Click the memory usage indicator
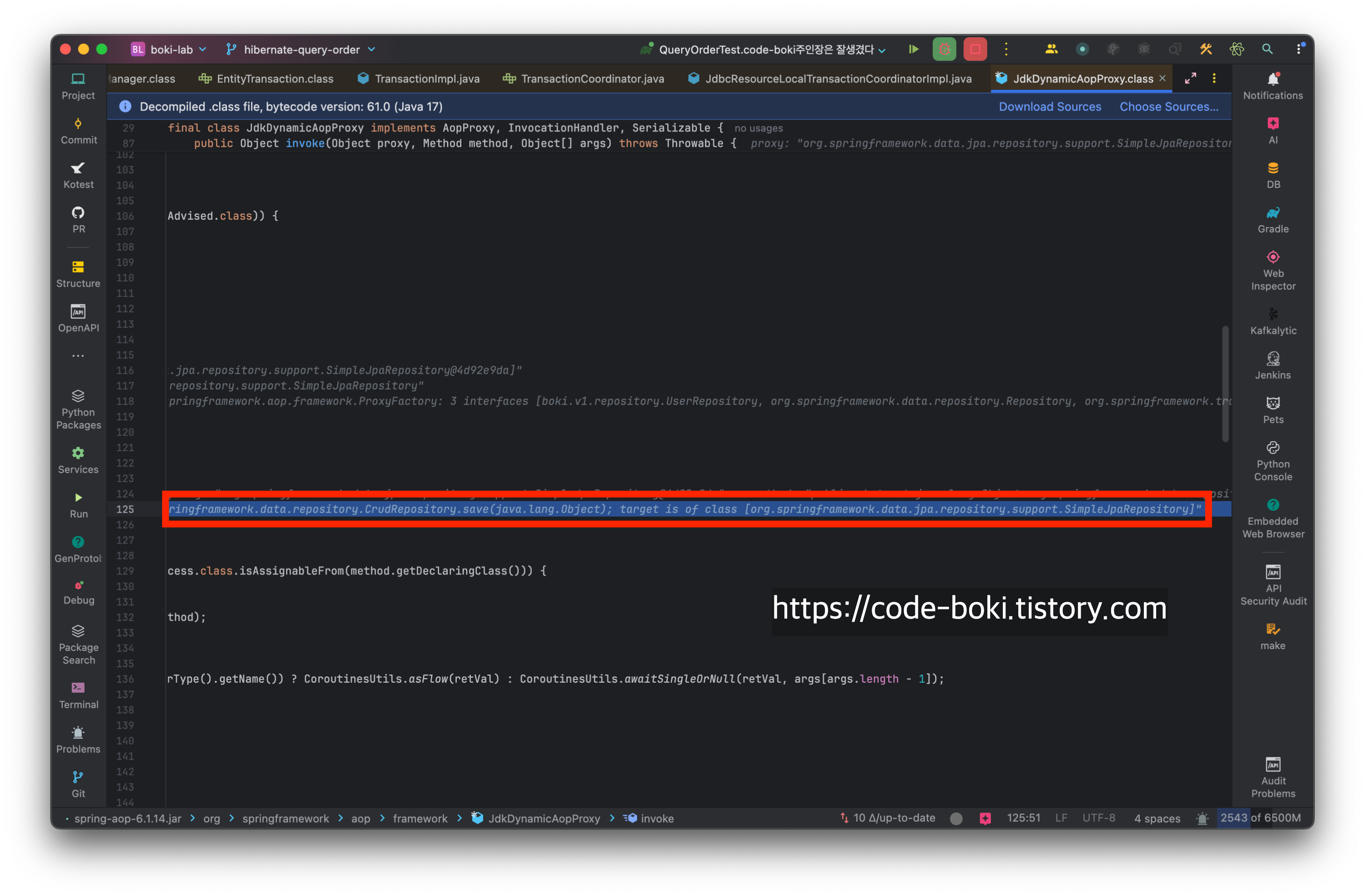This screenshot has width=1365, height=896. 1259,818
